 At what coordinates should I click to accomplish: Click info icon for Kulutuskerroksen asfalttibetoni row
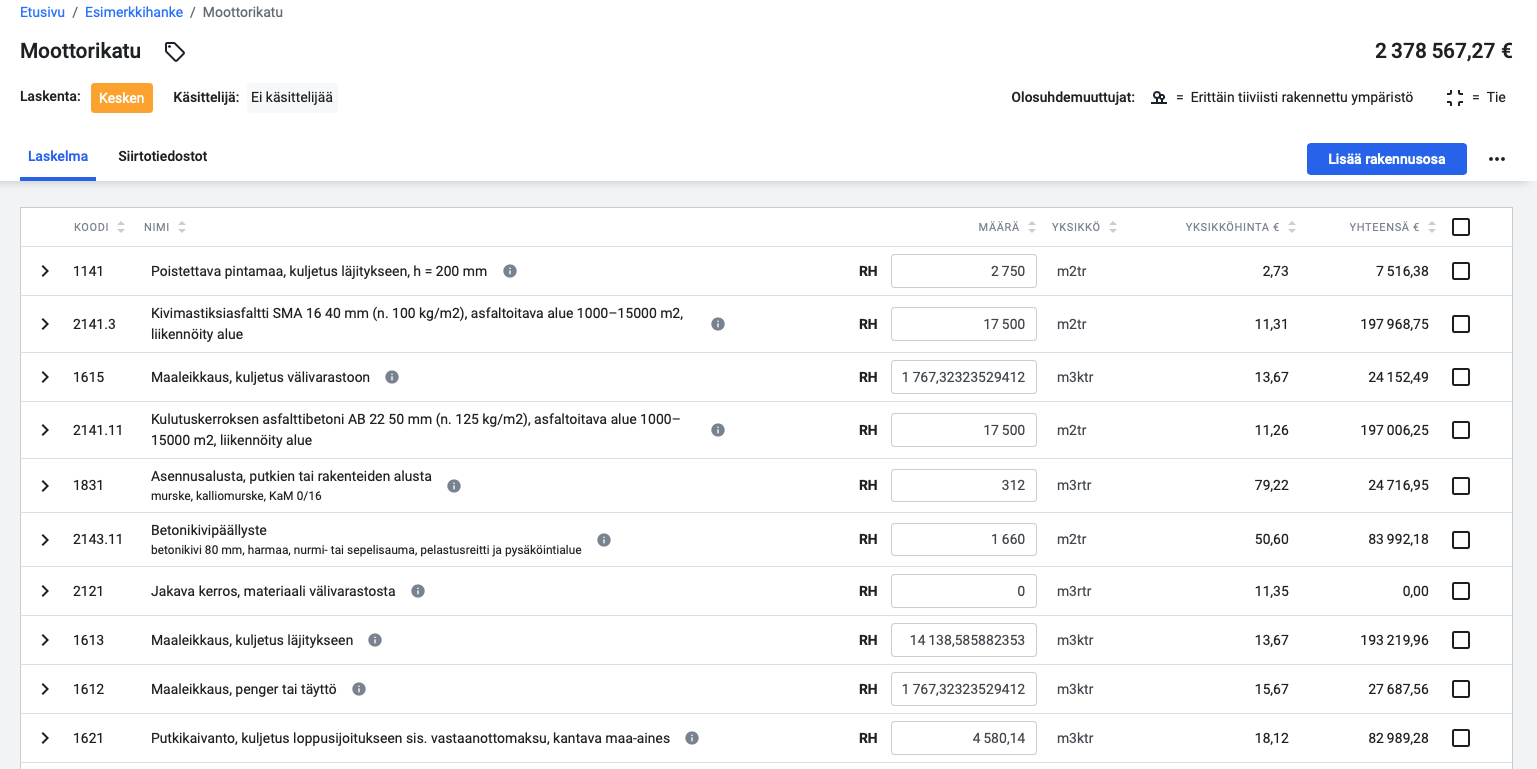click(x=718, y=430)
